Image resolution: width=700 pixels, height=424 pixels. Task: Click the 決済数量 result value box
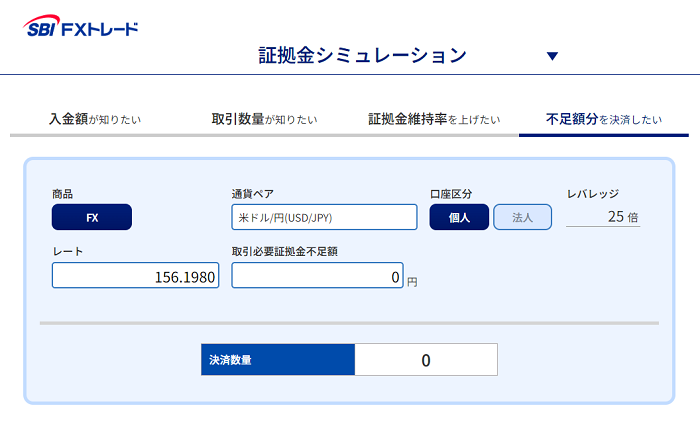pyautogui.click(x=426, y=360)
